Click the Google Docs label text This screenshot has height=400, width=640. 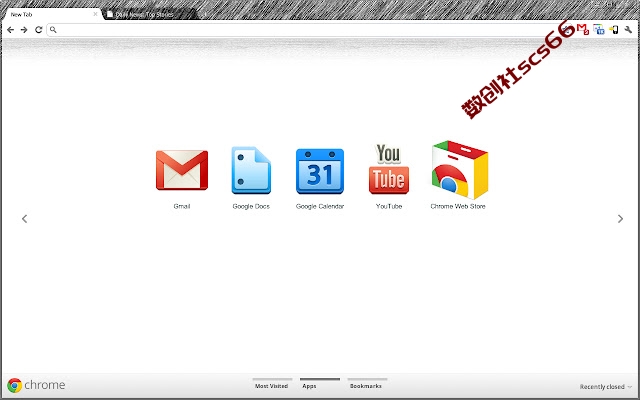tap(251, 206)
